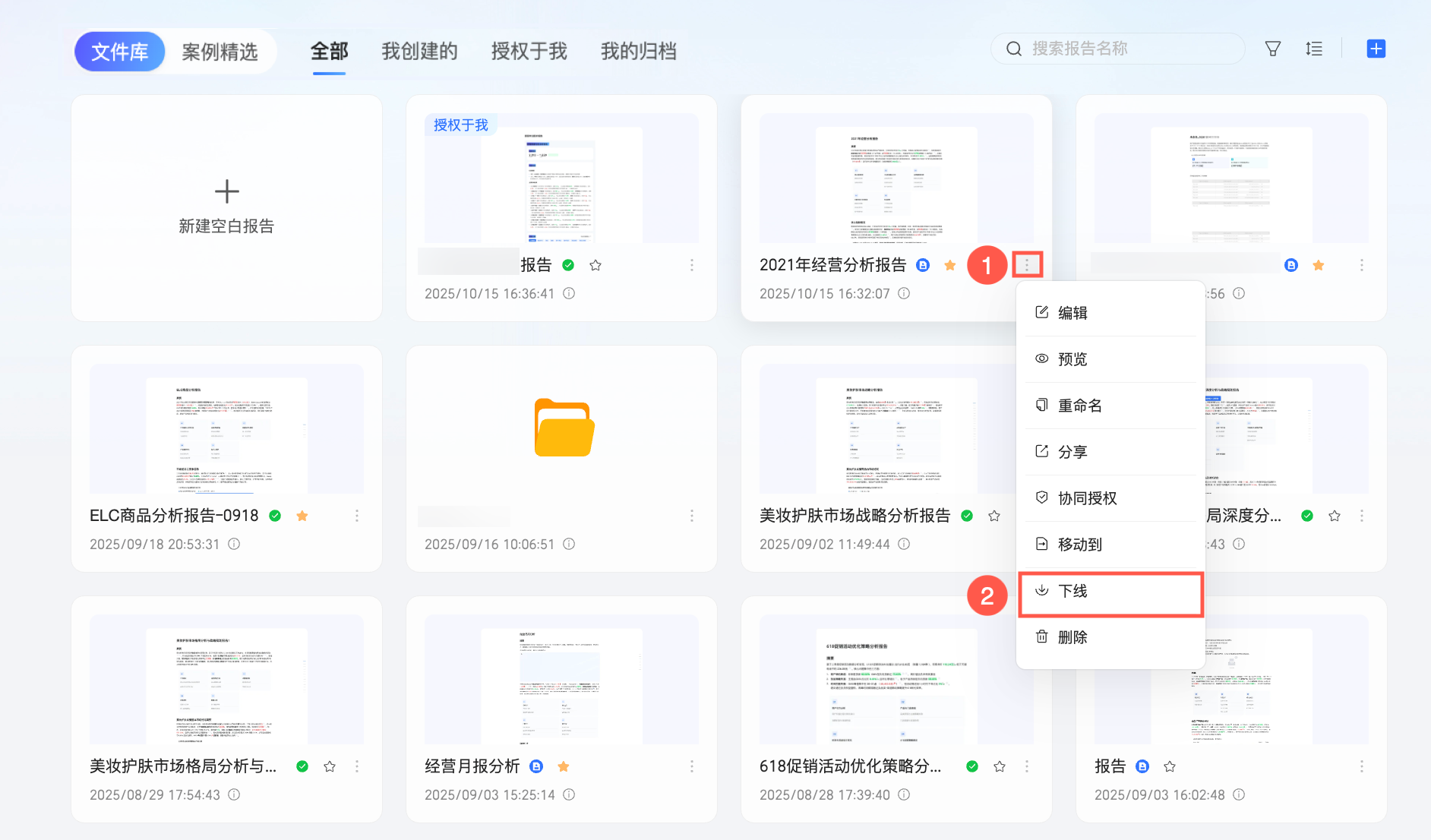Create a report via 新建空白报告
Viewport: 1431px width, 840px height.
pyautogui.click(x=226, y=207)
